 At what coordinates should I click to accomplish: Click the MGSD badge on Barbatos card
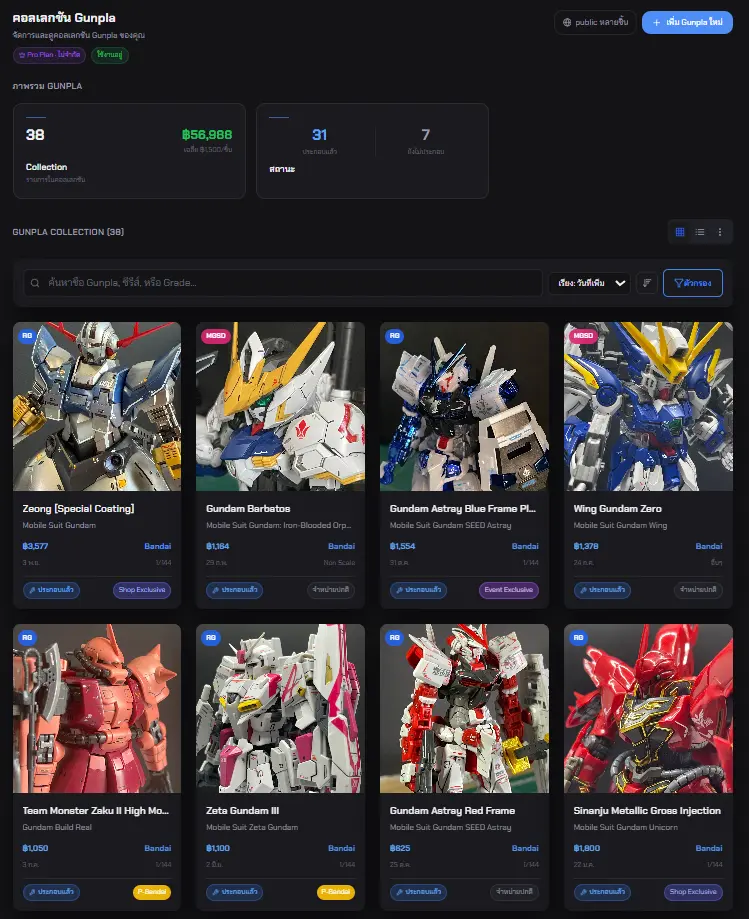click(216, 336)
